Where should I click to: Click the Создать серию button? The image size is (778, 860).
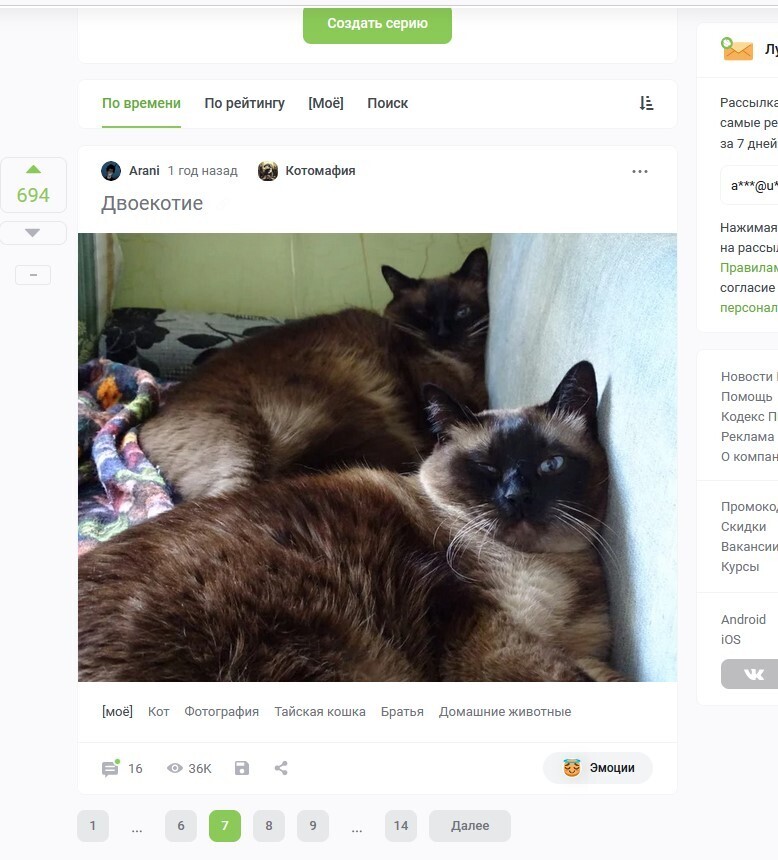377,24
